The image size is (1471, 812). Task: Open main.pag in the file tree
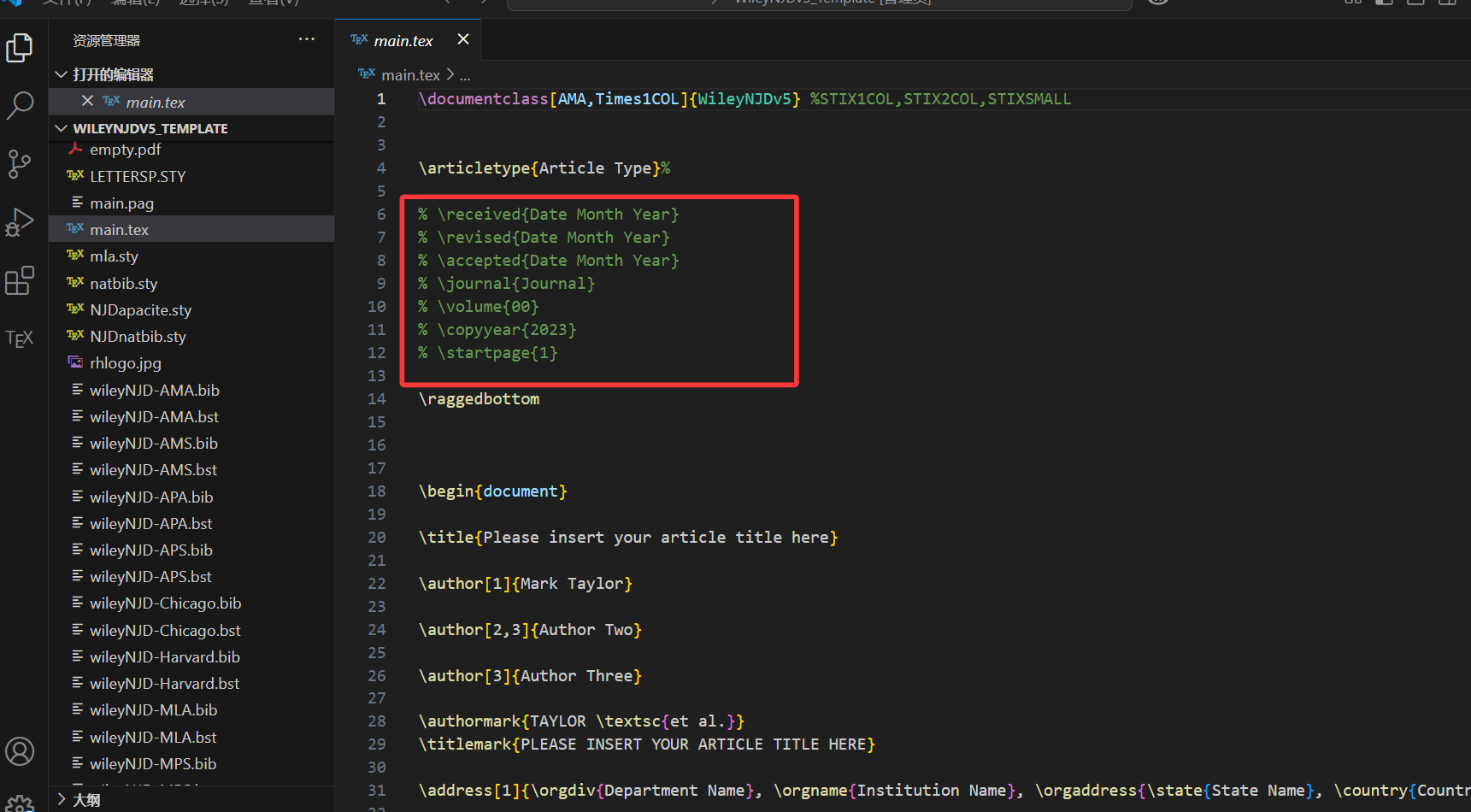tap(191, 203)
